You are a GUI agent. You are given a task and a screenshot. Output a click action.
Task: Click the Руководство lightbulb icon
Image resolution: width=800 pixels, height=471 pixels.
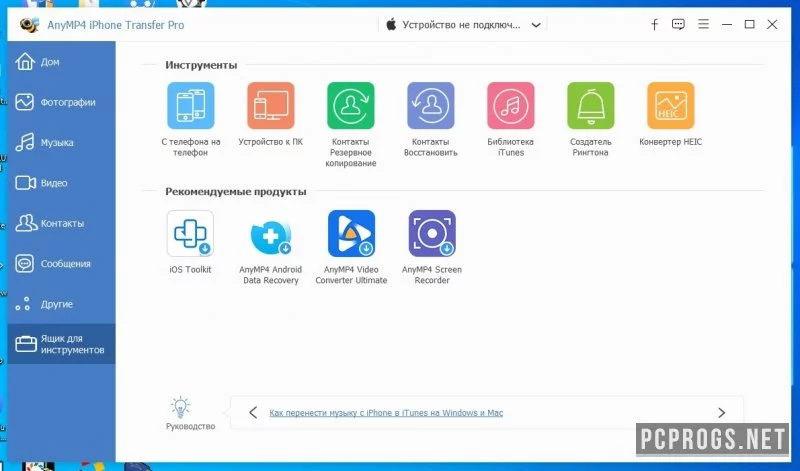180,407
